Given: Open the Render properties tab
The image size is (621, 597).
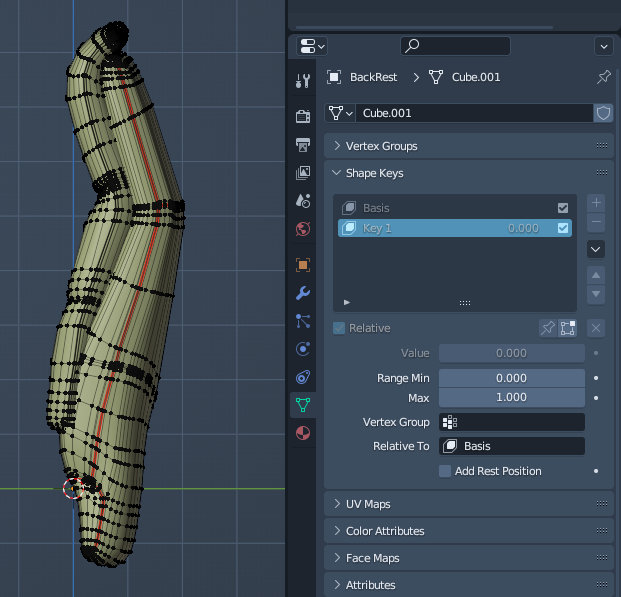Looking at the screenshot, I should pyautogui.click(x=304, y=116).
